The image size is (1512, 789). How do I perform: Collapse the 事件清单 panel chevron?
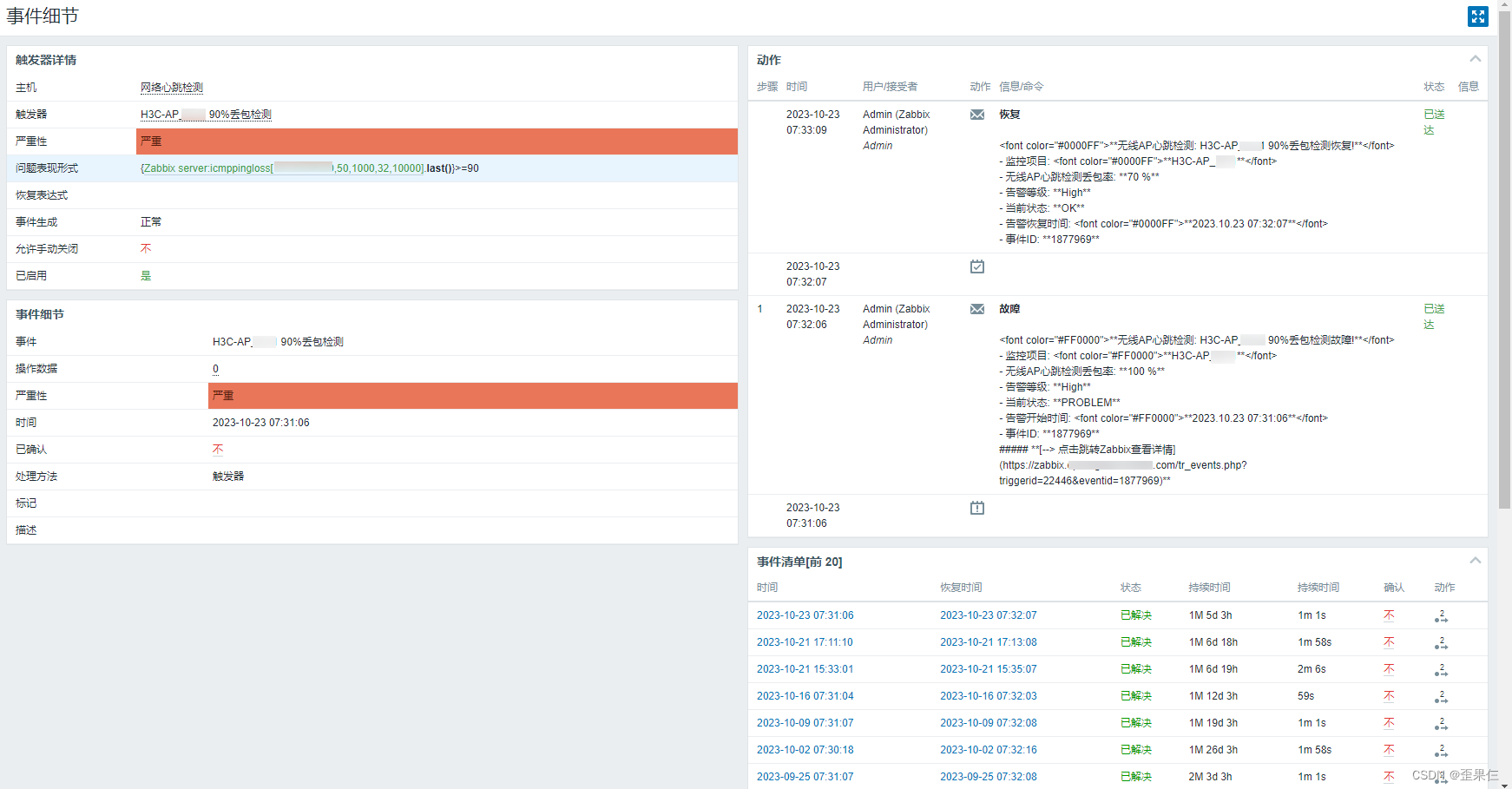tap(1475, 561)
